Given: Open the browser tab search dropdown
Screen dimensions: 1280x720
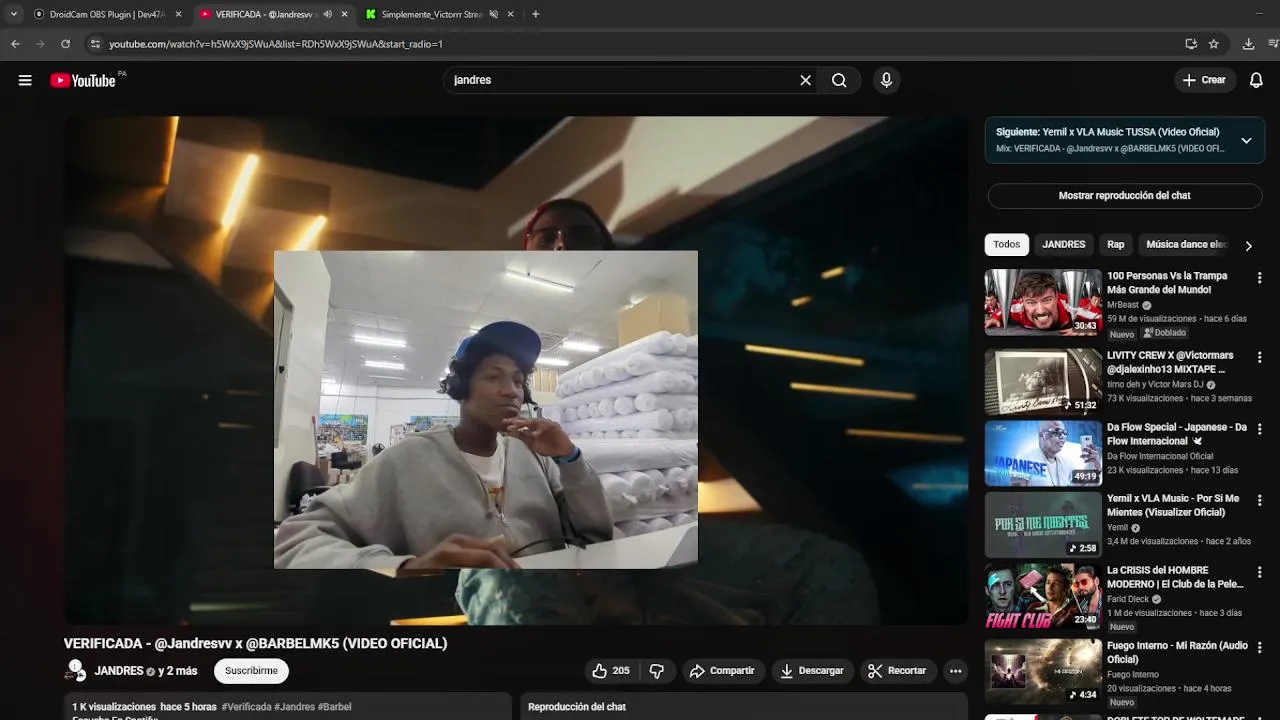Looking at the screenshot, I should click(x=13, y=14).
